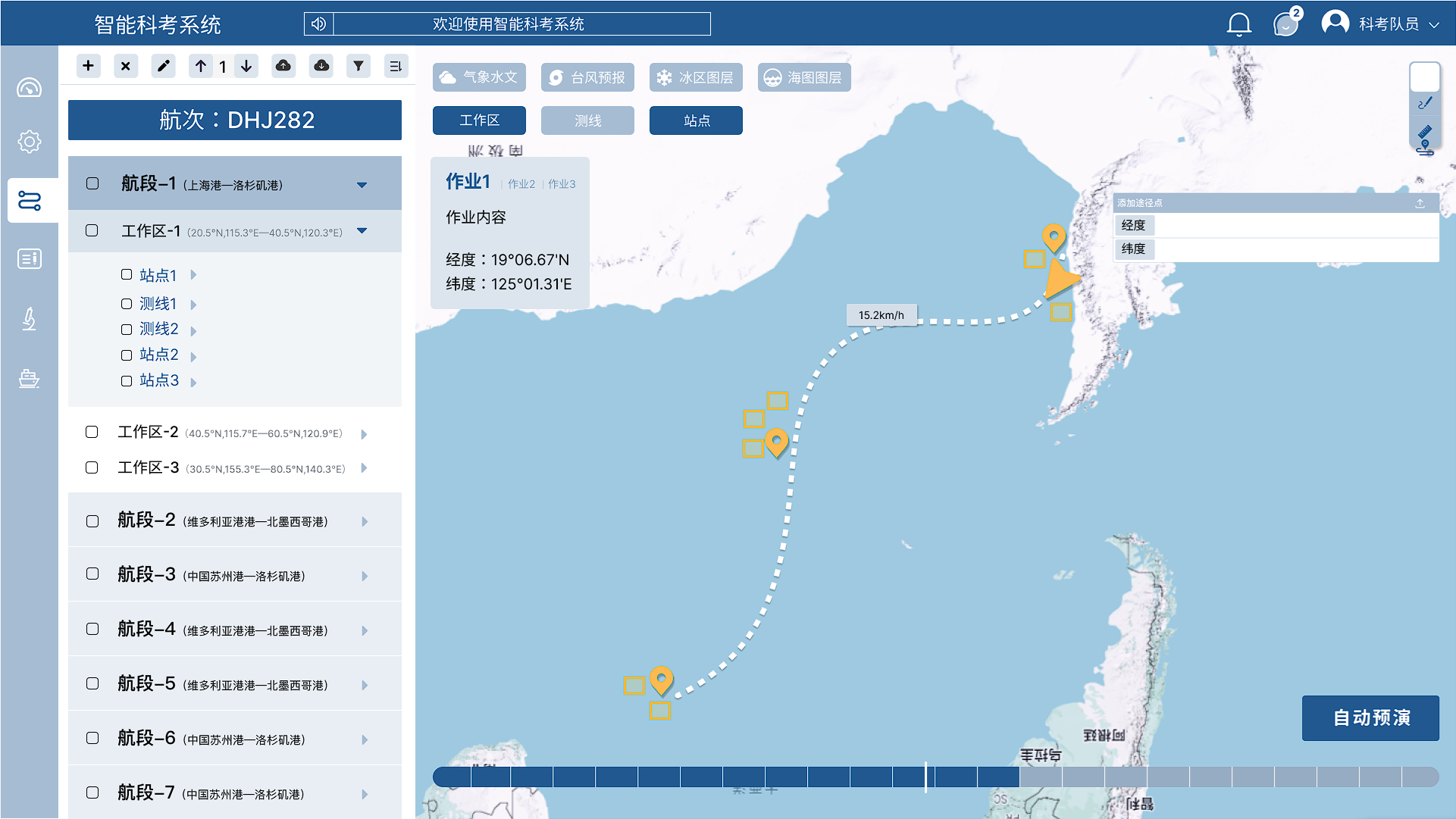Click the cloud download icon
The height and width of the screenshot is (819, 1456).
(x=321, y=66)
